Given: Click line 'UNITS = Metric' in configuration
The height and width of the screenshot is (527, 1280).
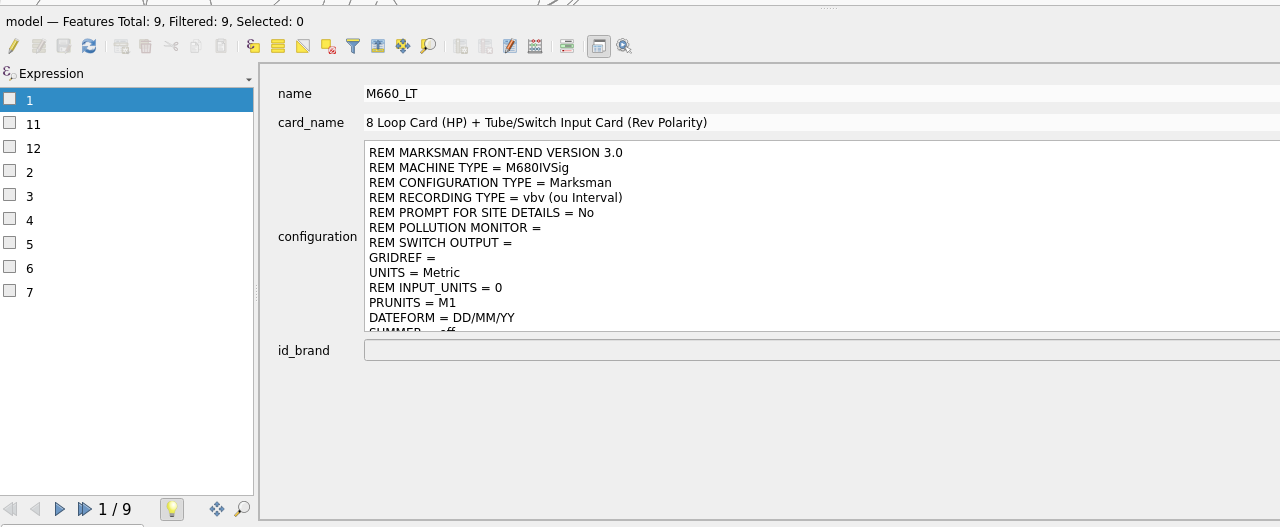Looking at the screenshot, I should pyautogui.click(x=414, y=273).
